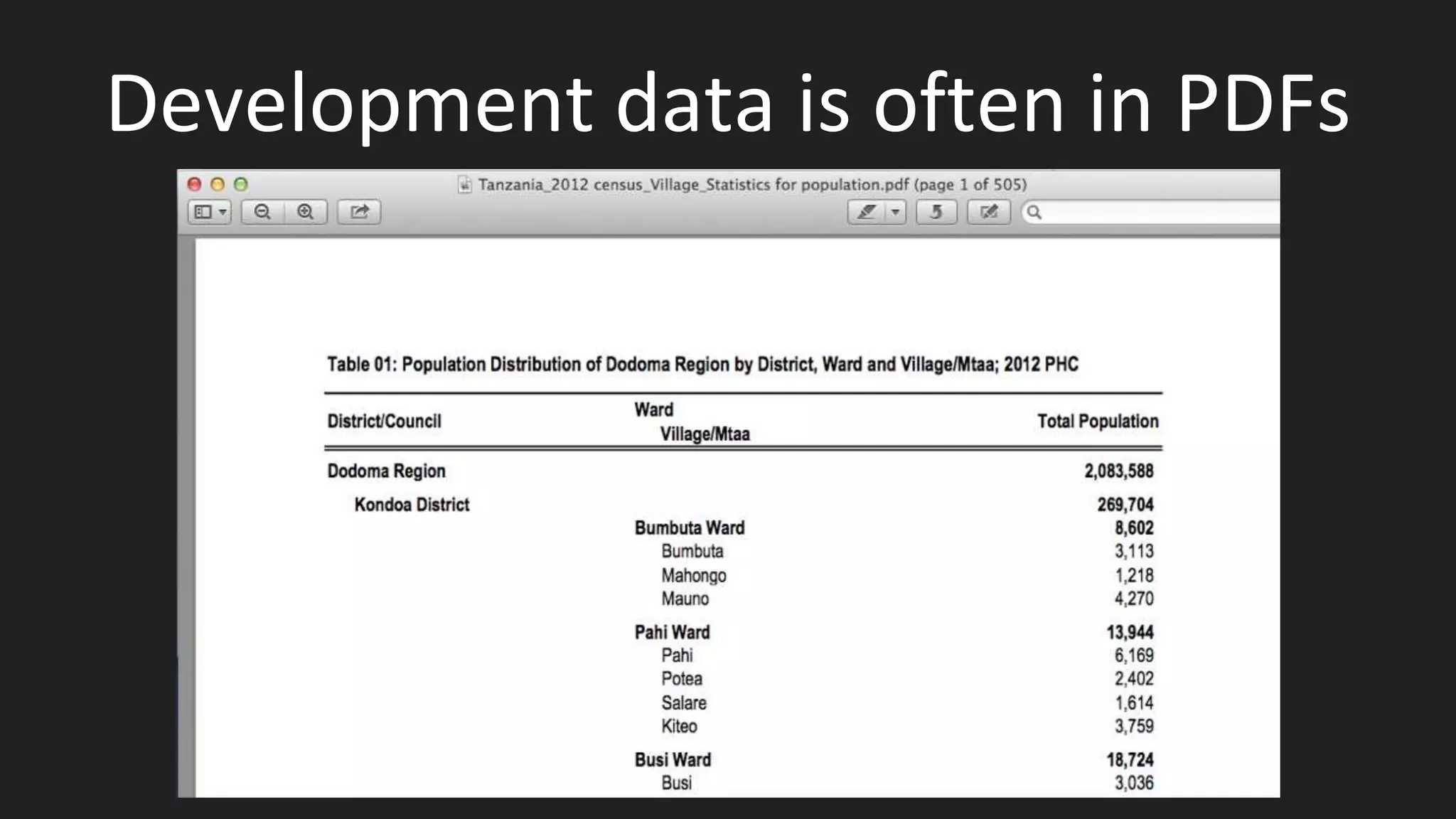Click the 'Kiteo' village name
Image resolution: width=1456 pixels, height=819 pixels.
click(x=679, y=727)
